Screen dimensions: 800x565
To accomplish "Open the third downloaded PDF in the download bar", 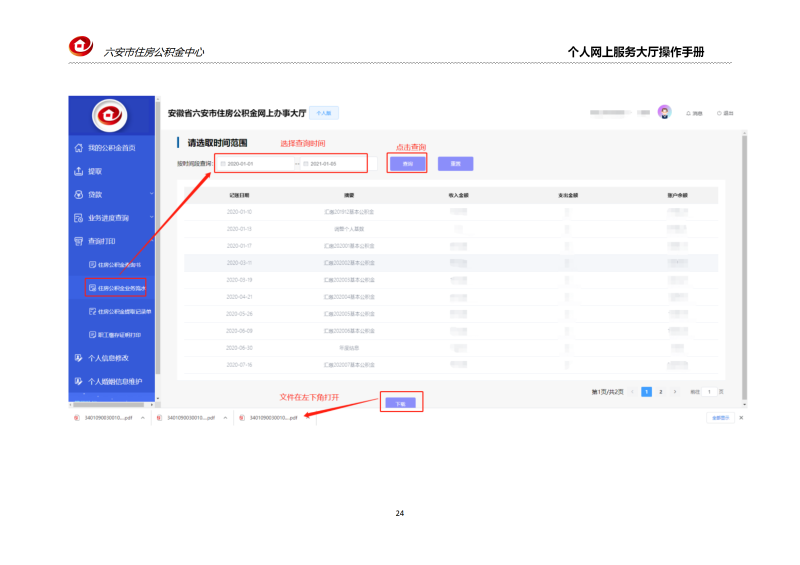I will (x=269, y=418).
